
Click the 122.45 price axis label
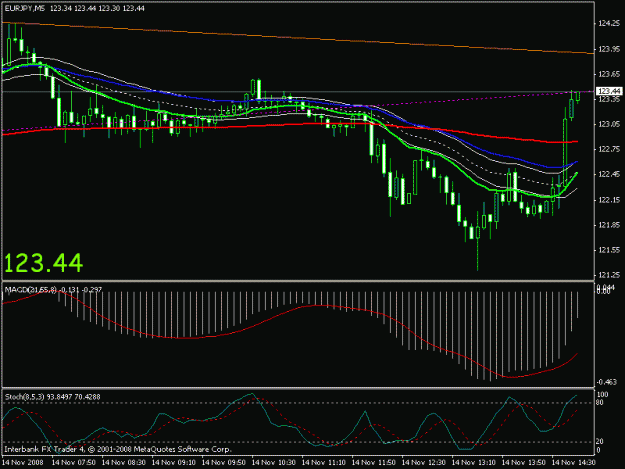coord(609,175)
